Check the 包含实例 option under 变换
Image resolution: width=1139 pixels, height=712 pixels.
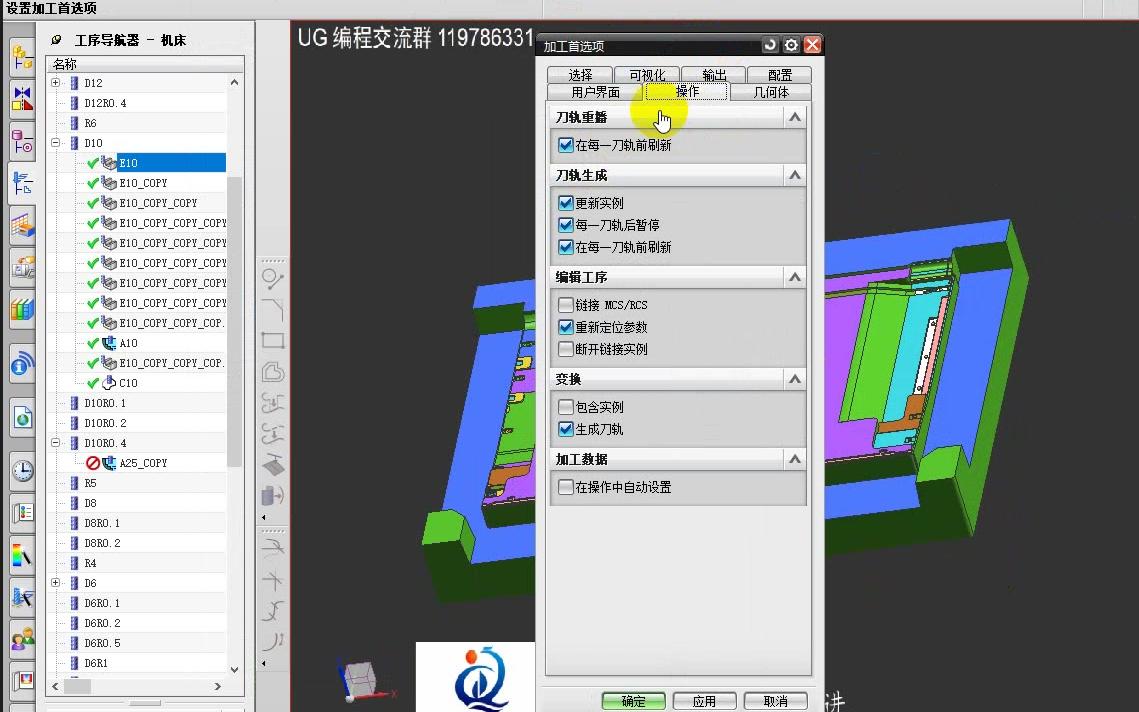tap(566, 406)
